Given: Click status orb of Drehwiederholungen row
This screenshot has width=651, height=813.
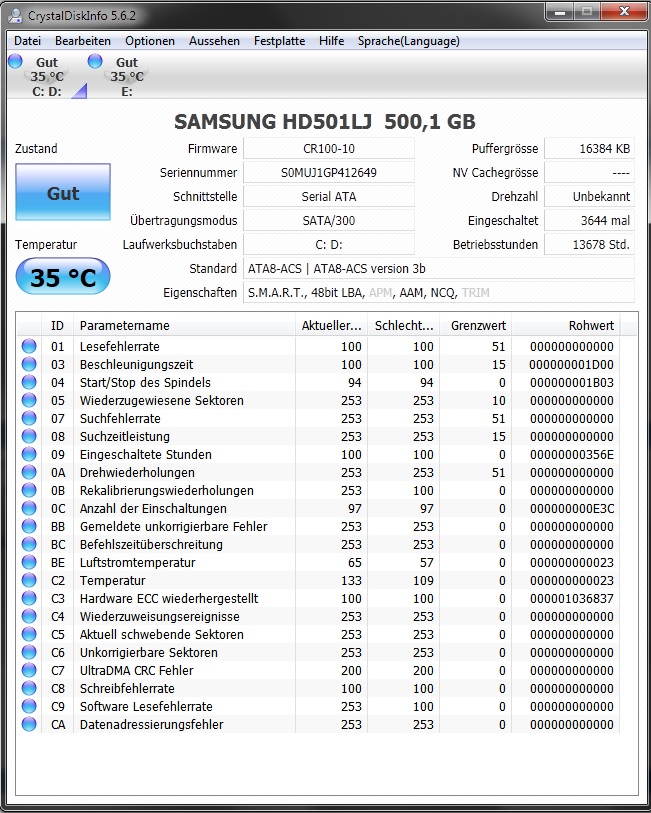Looking at the screenshot, I should click(29, 472).
